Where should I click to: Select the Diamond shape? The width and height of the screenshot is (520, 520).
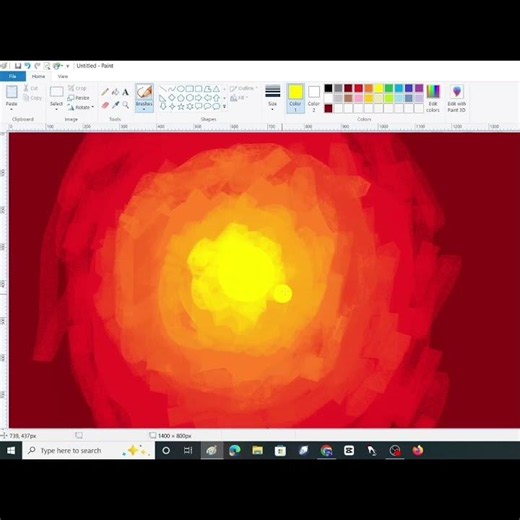coord(172,98)
